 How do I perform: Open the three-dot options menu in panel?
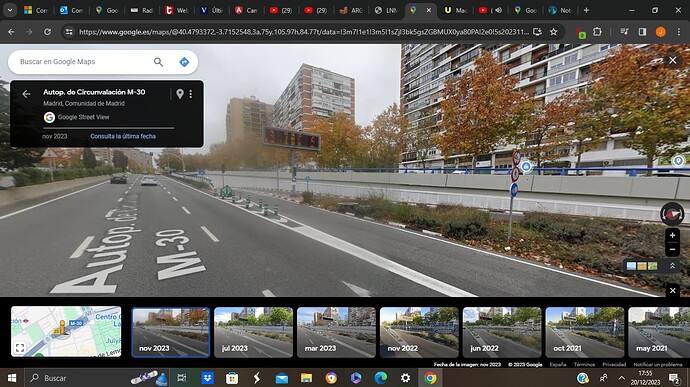click(x=191, y=94)
